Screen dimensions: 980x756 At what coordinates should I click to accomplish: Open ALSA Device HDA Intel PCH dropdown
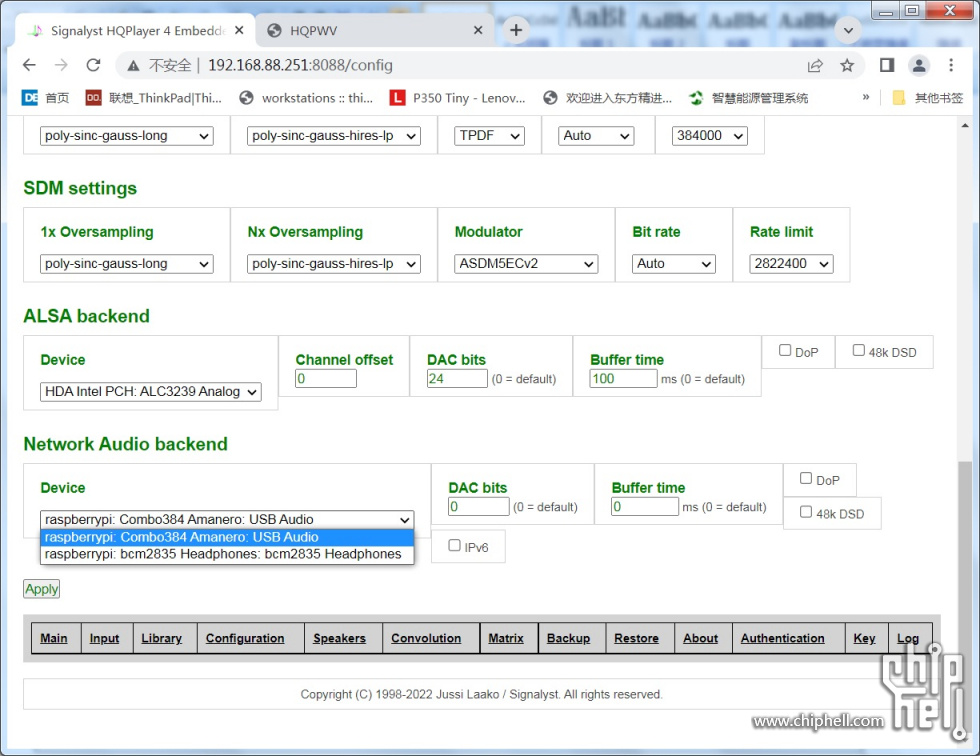point(151,392)
